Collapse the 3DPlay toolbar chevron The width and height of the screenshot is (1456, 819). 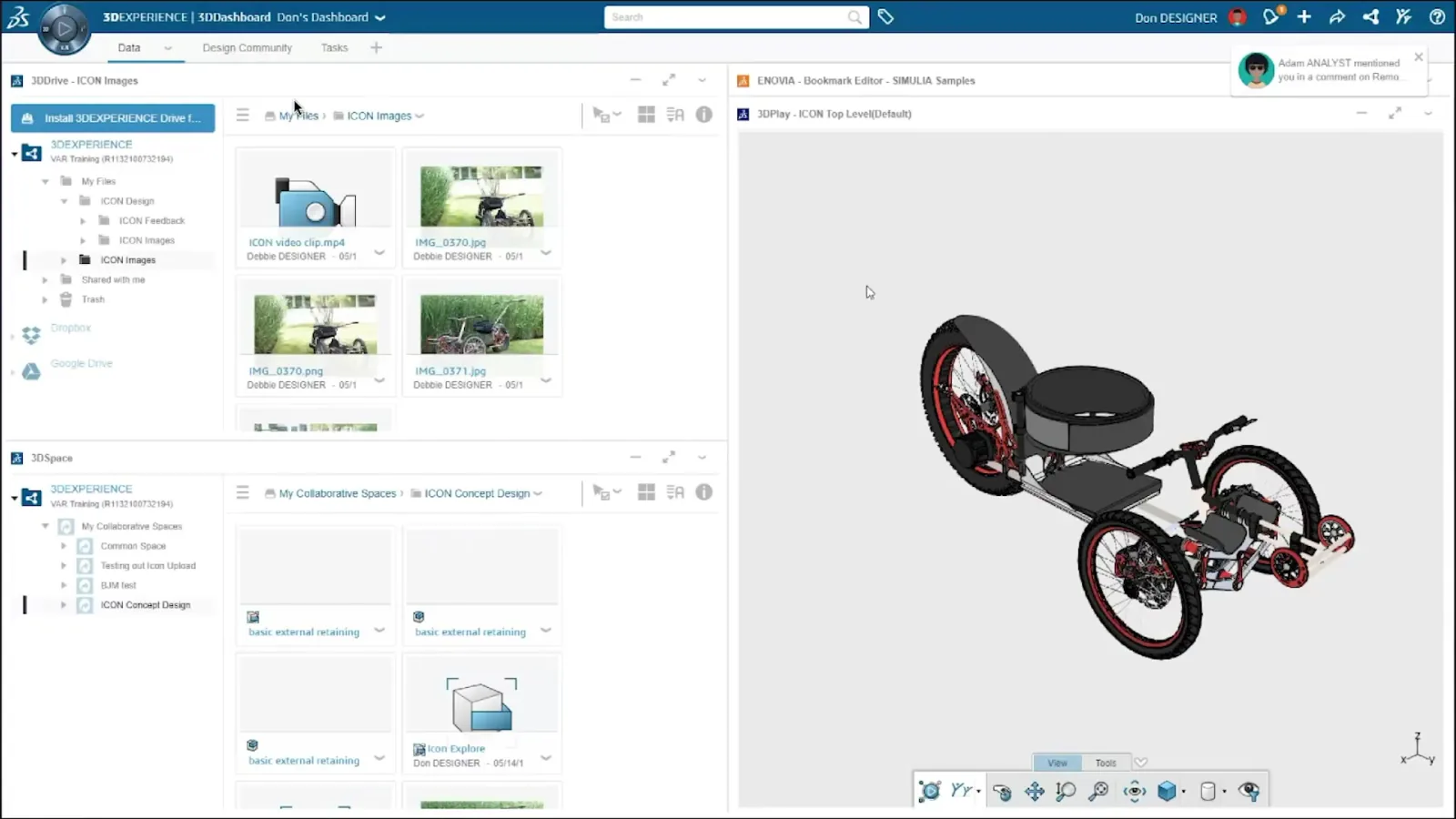[x=1141, y=763]
